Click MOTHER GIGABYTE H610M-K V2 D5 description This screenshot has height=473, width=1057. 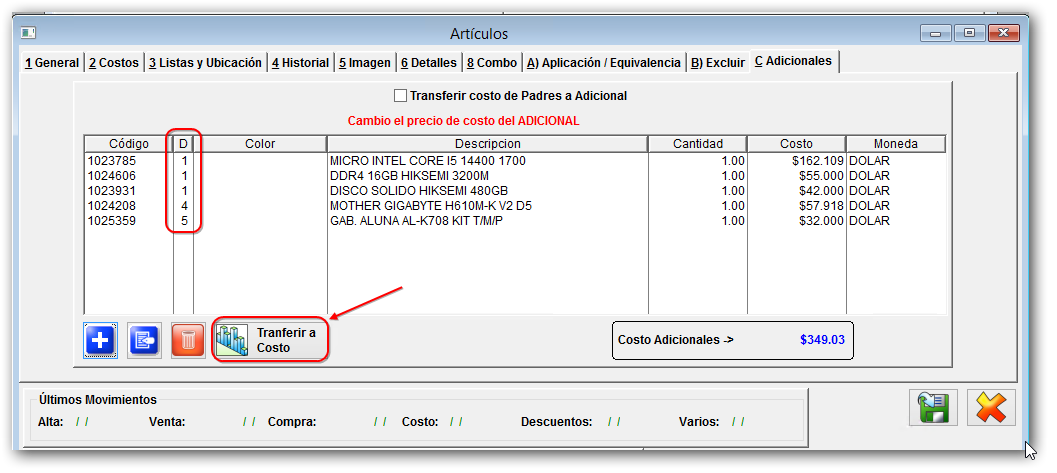(431, 206)
